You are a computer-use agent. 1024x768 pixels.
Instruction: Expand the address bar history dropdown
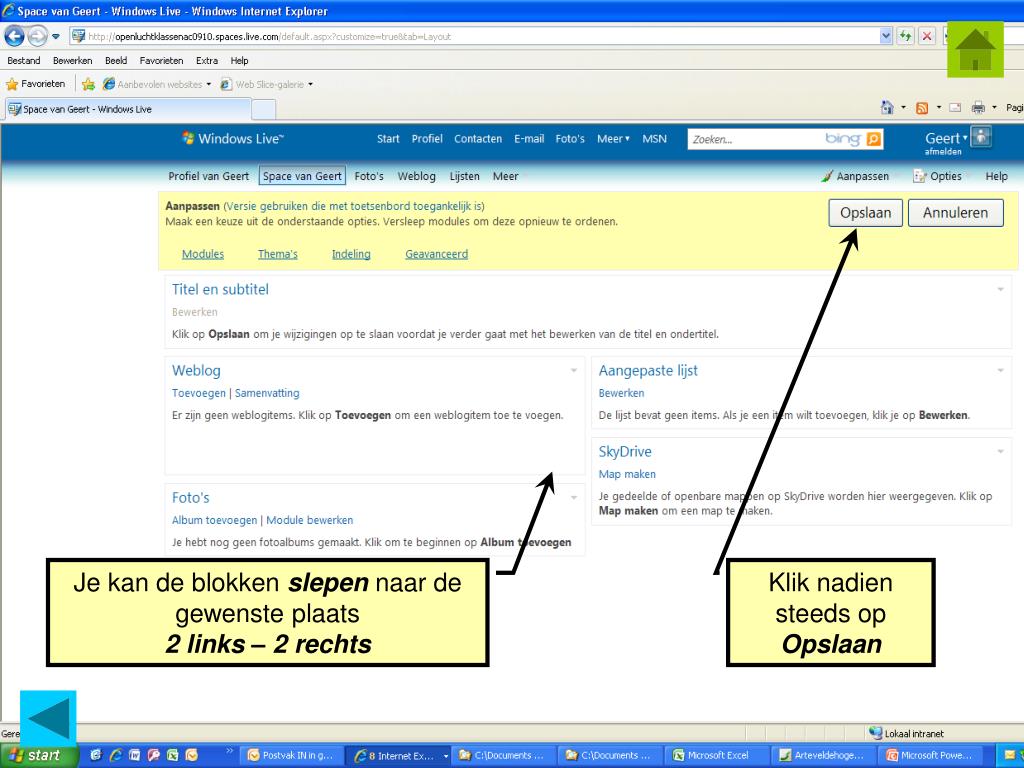coord(886,37)
